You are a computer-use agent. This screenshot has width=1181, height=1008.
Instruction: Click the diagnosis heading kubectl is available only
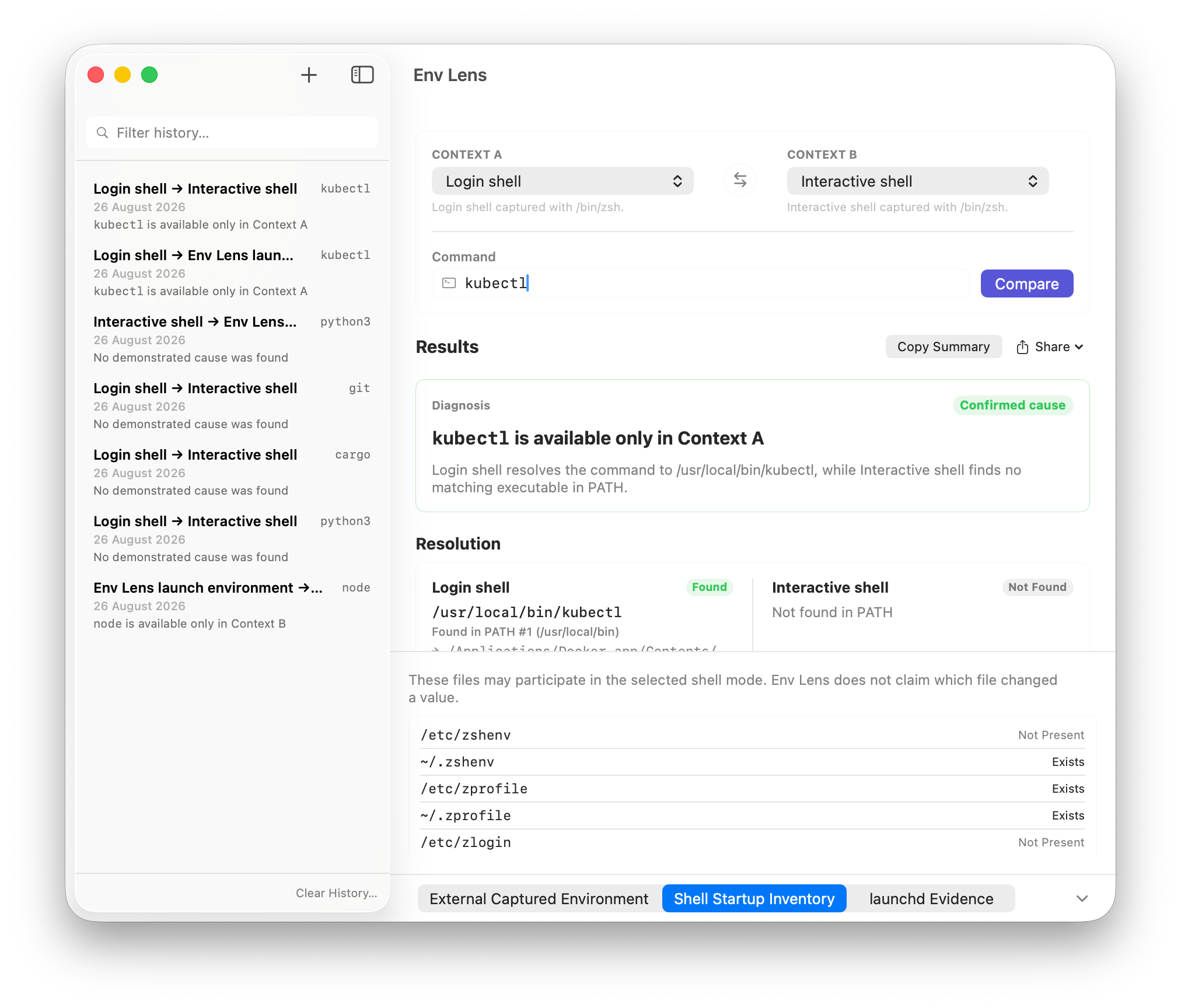(598, 438)
